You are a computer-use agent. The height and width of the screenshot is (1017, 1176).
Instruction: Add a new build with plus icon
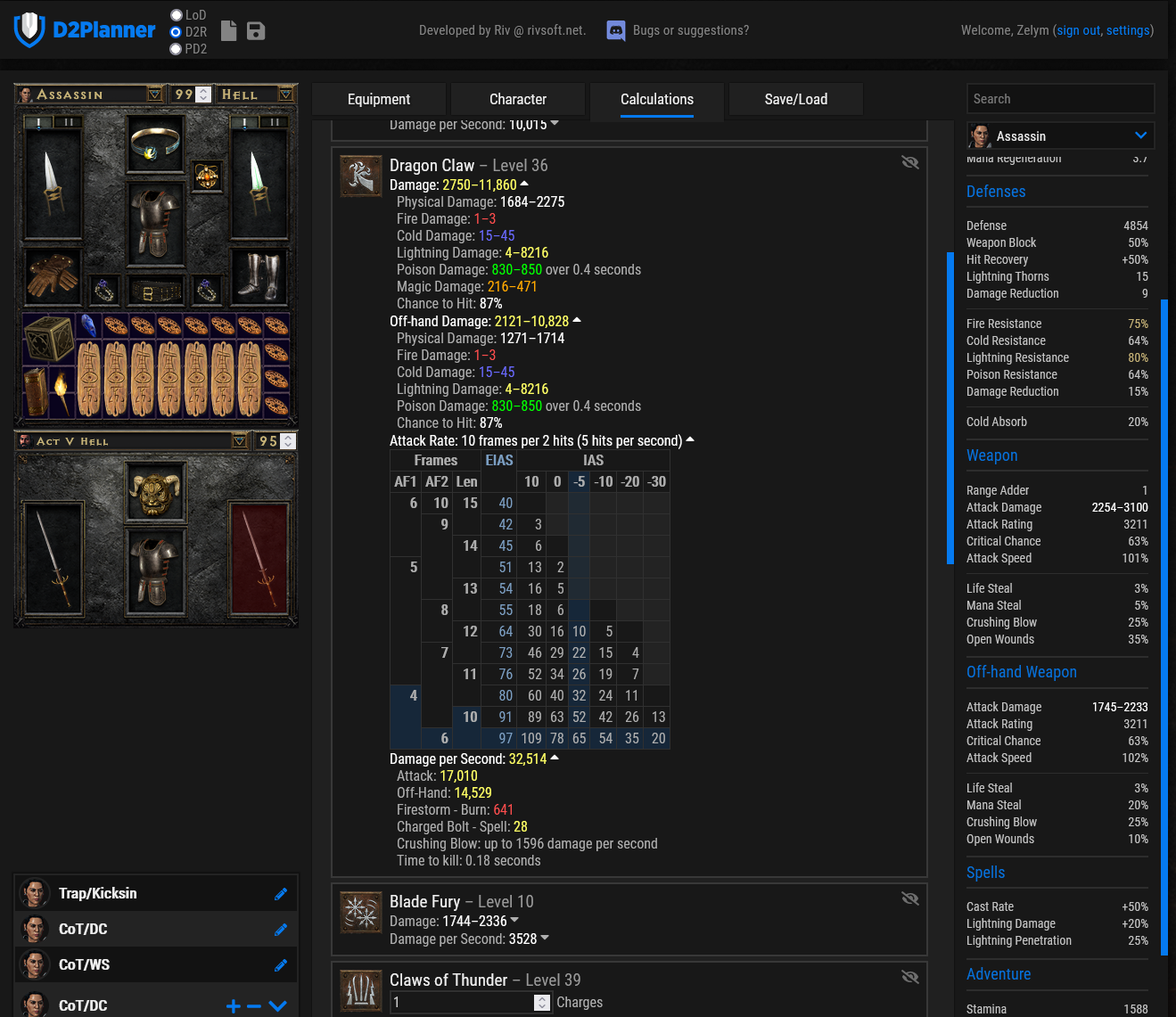coord(233,1006)
